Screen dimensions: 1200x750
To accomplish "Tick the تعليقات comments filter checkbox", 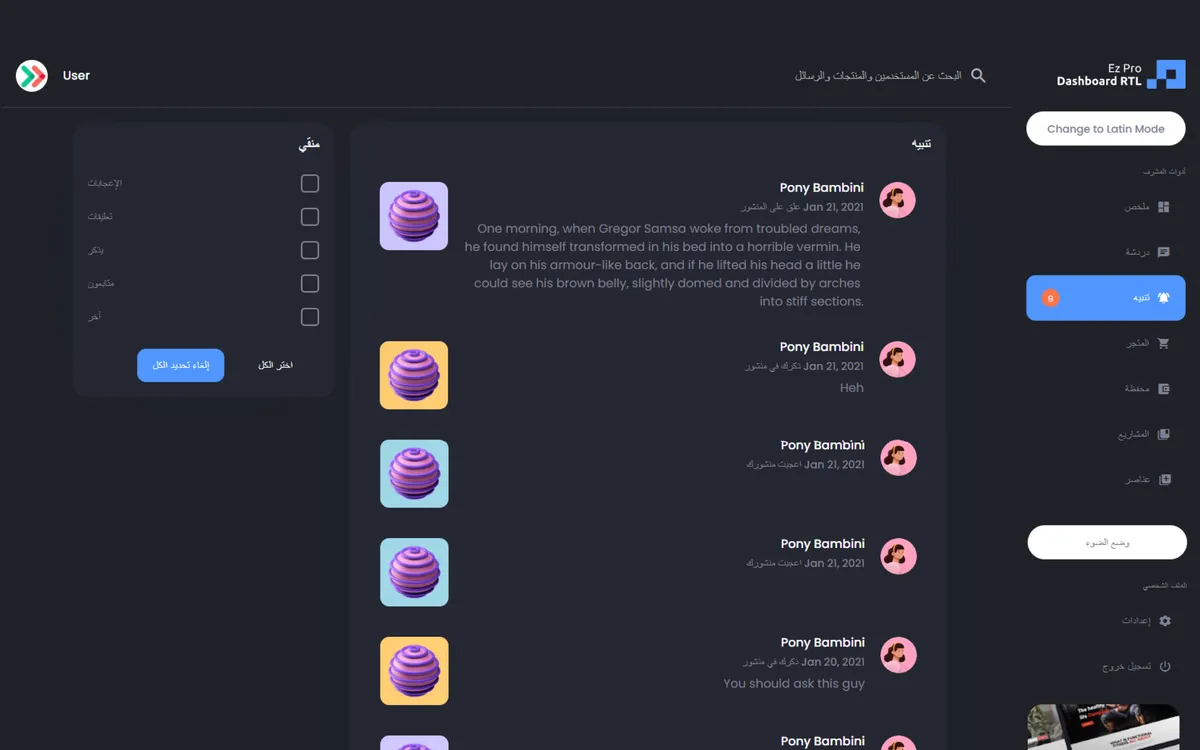I will (x=310, y=217).
